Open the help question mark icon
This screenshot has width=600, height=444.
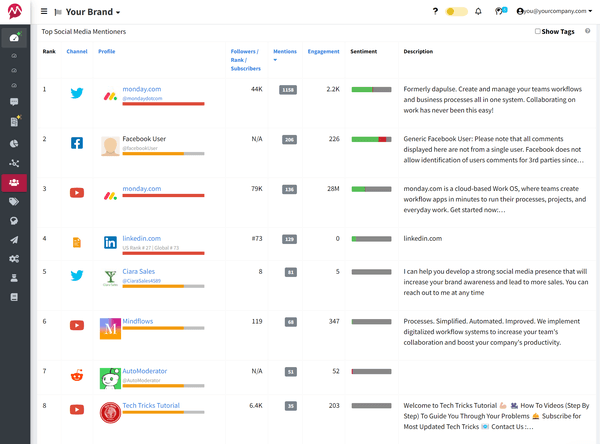(435, 11)
